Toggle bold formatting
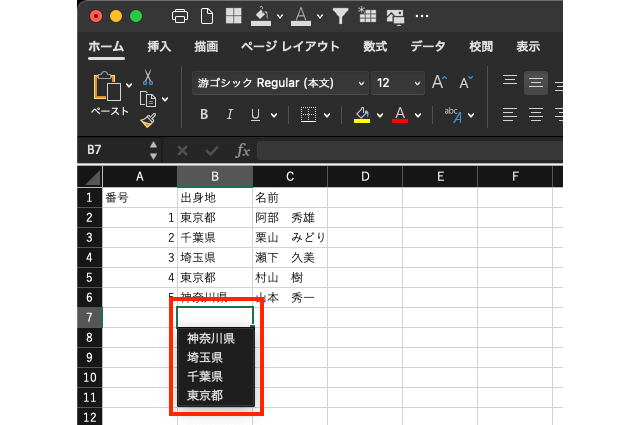 (204, 115)
